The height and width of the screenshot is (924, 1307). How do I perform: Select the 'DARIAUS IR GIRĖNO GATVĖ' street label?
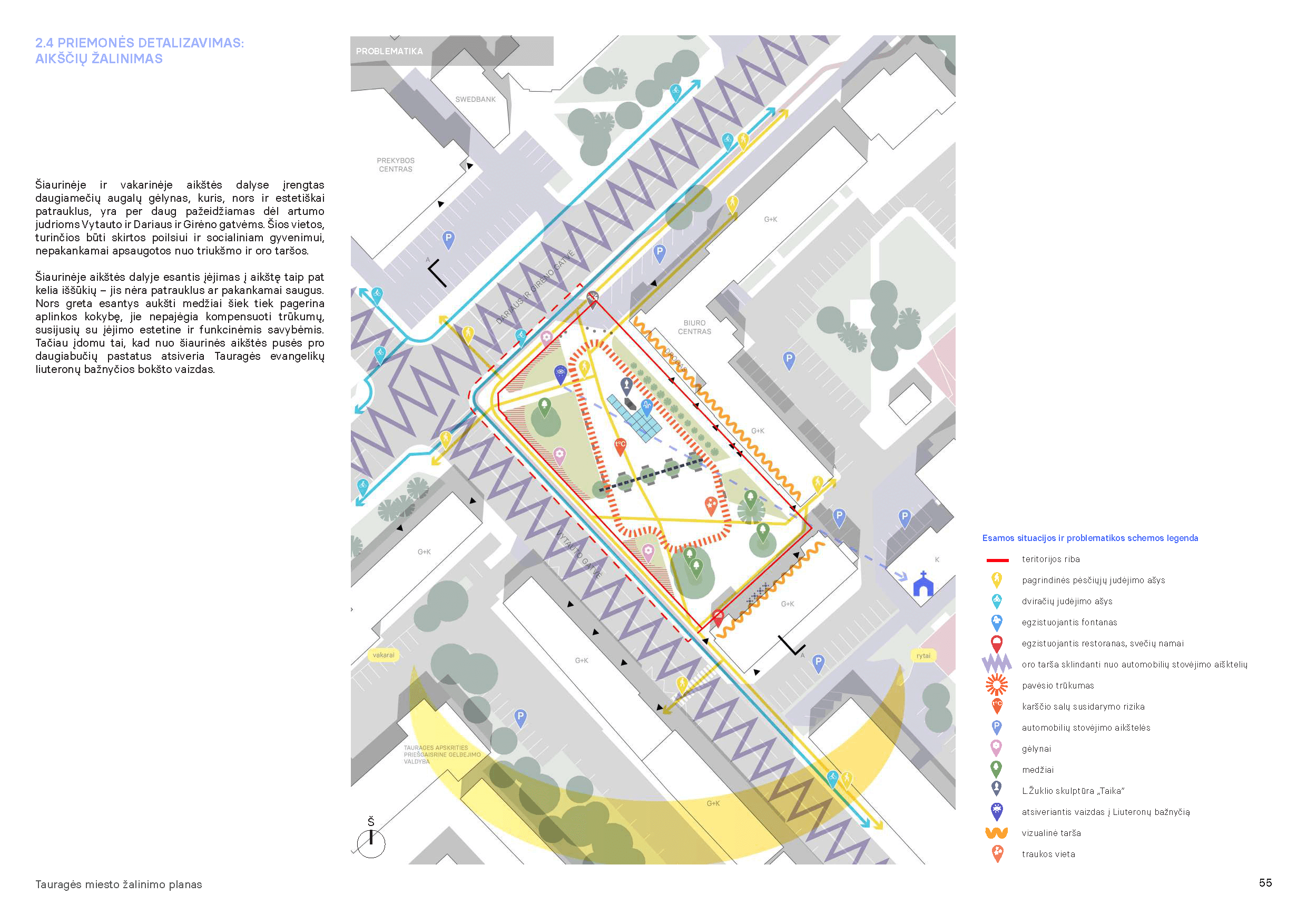pos(535,288)
